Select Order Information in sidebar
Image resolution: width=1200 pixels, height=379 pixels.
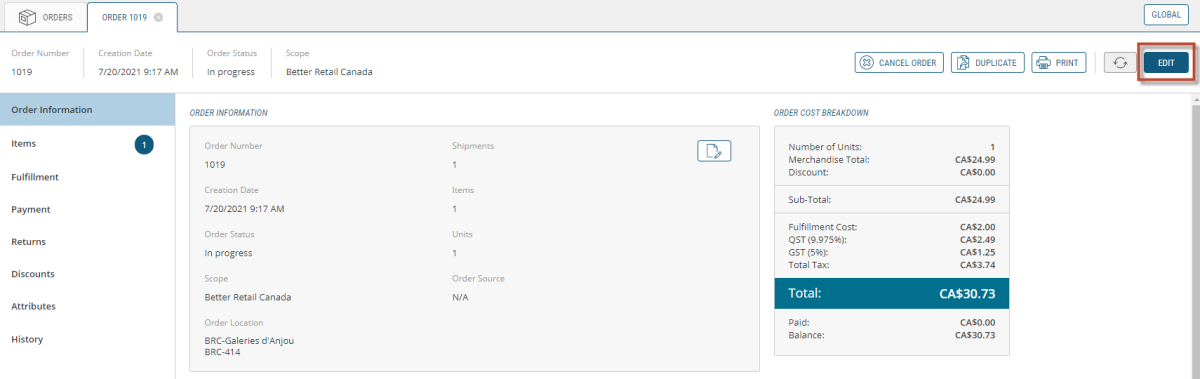coord(87,110)
